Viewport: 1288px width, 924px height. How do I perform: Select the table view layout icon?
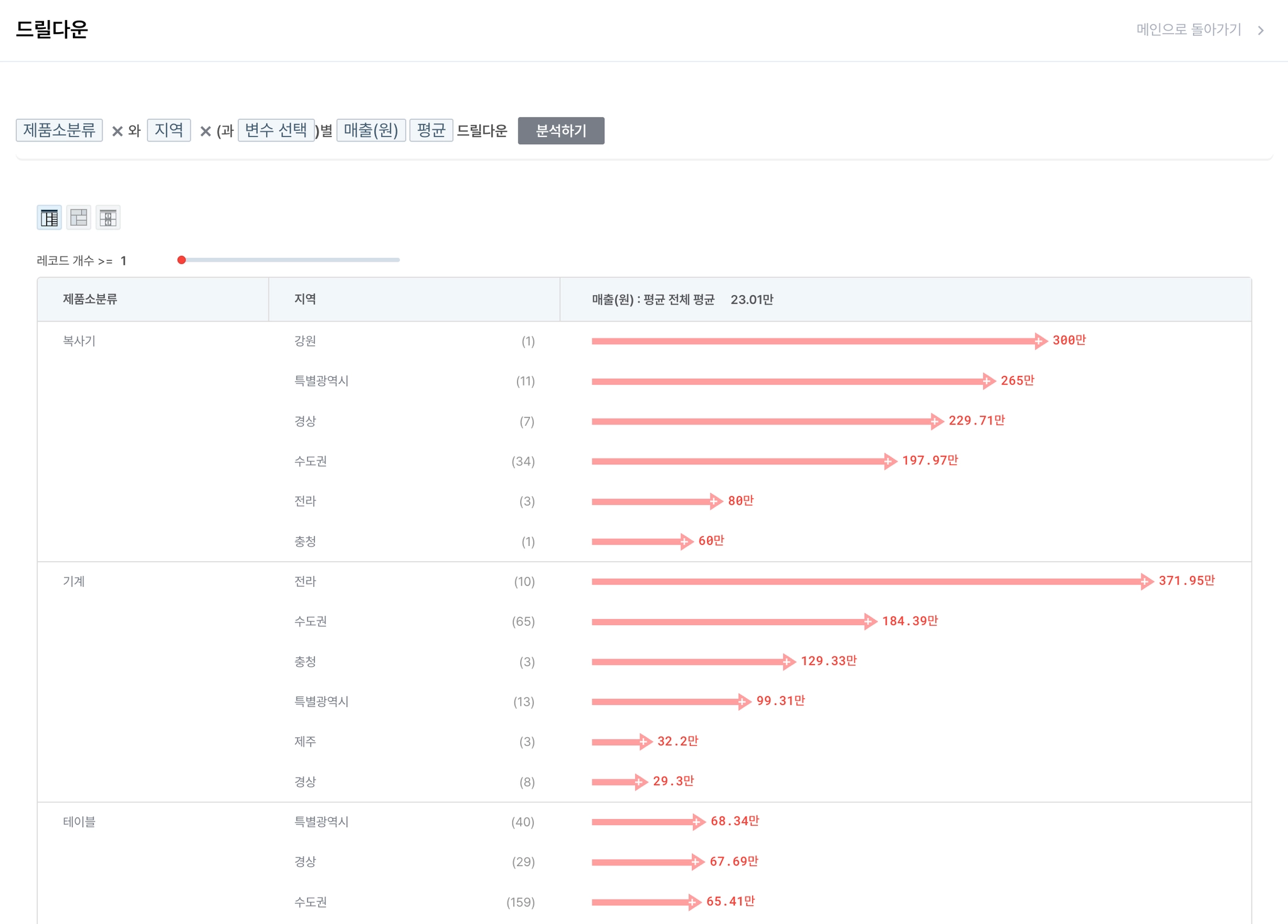(49, 218)
